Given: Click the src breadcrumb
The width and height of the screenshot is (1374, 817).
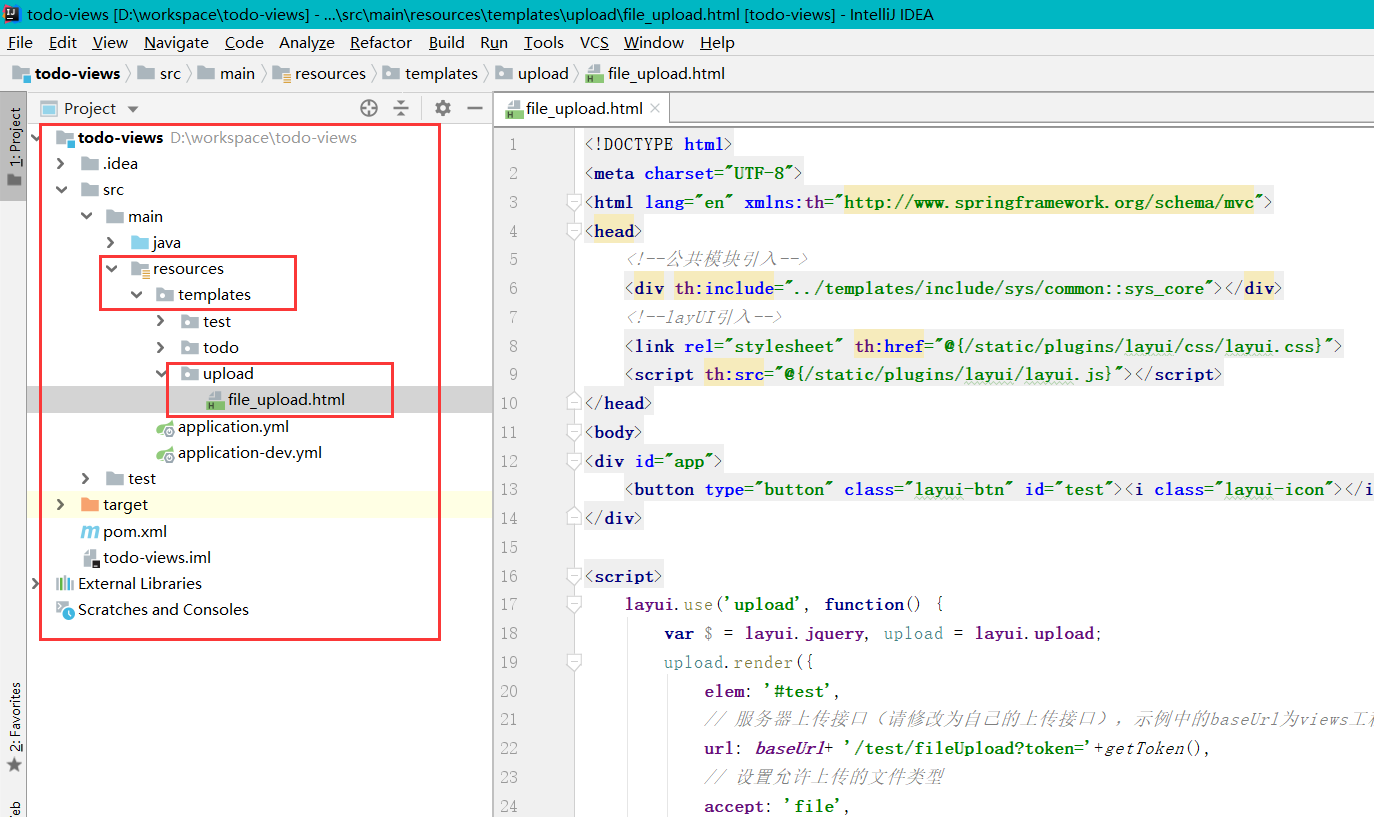Looking at the screenshot, I should click(160, 73).
